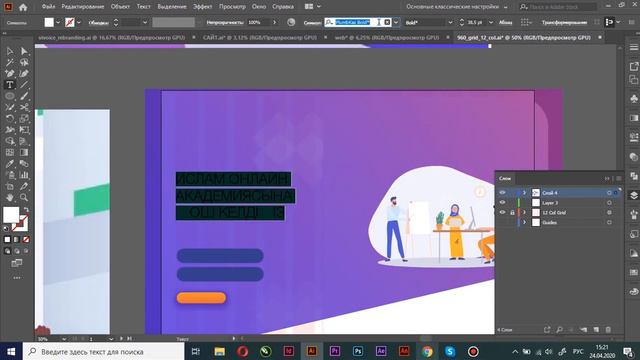Select the Gradient tool
This screenshot has height=360, width=640.
pyautogui.click(x=24, y=152)
